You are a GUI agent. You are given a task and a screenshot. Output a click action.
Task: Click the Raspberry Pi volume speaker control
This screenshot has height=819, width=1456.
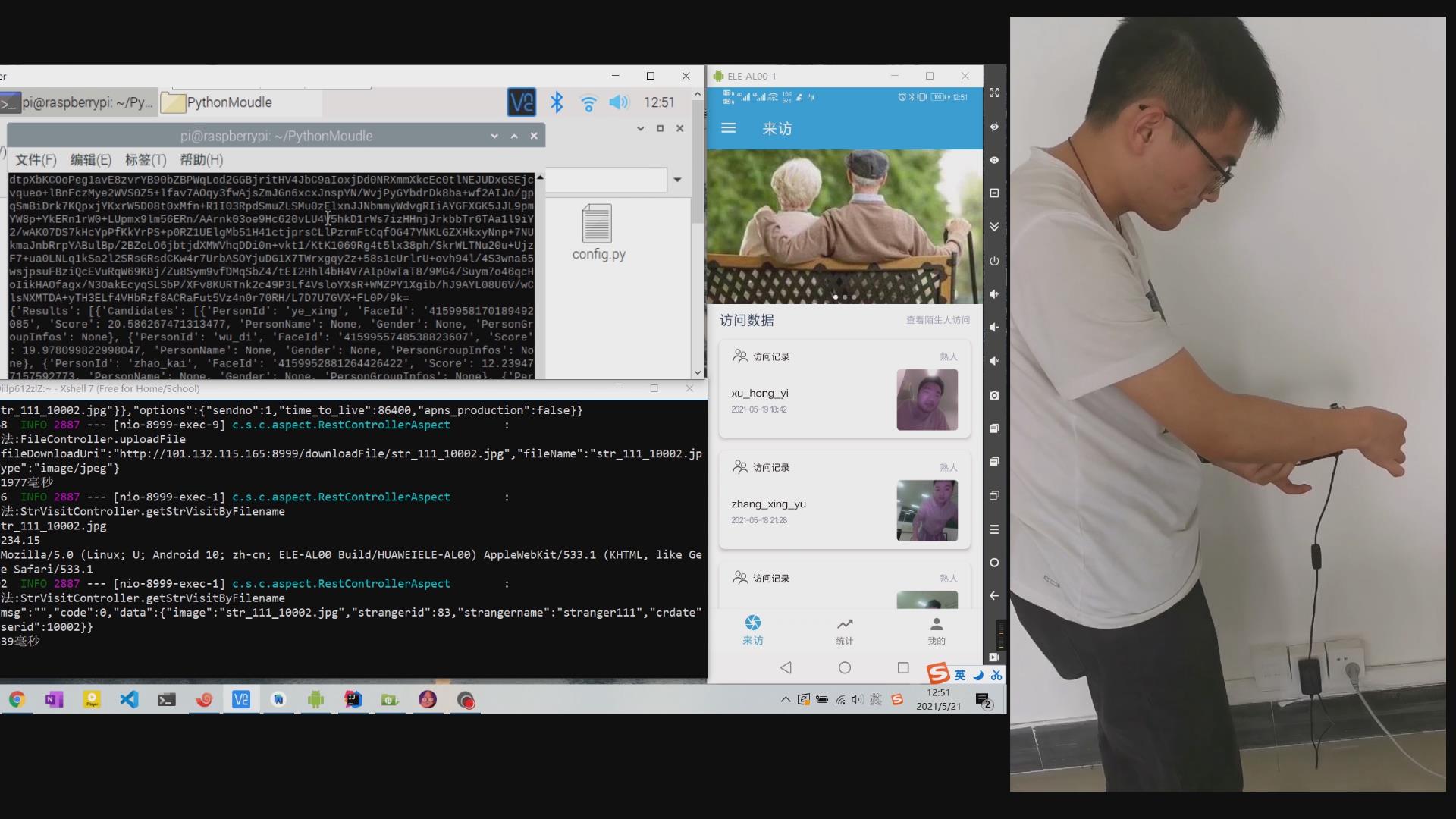tap(620, 102)
